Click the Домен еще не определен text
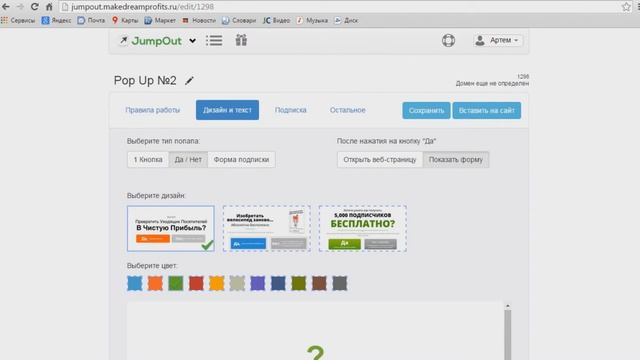This screenshot has width=640, height=360. click(x=492, y=83)
